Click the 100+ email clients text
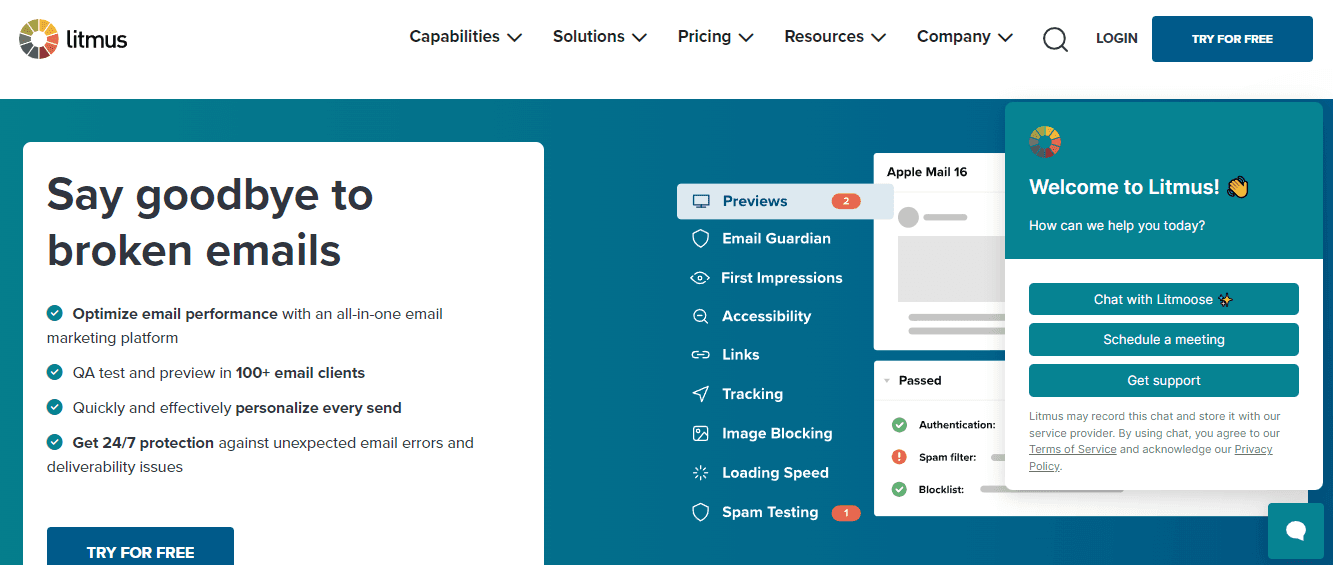 coord(300,373)
